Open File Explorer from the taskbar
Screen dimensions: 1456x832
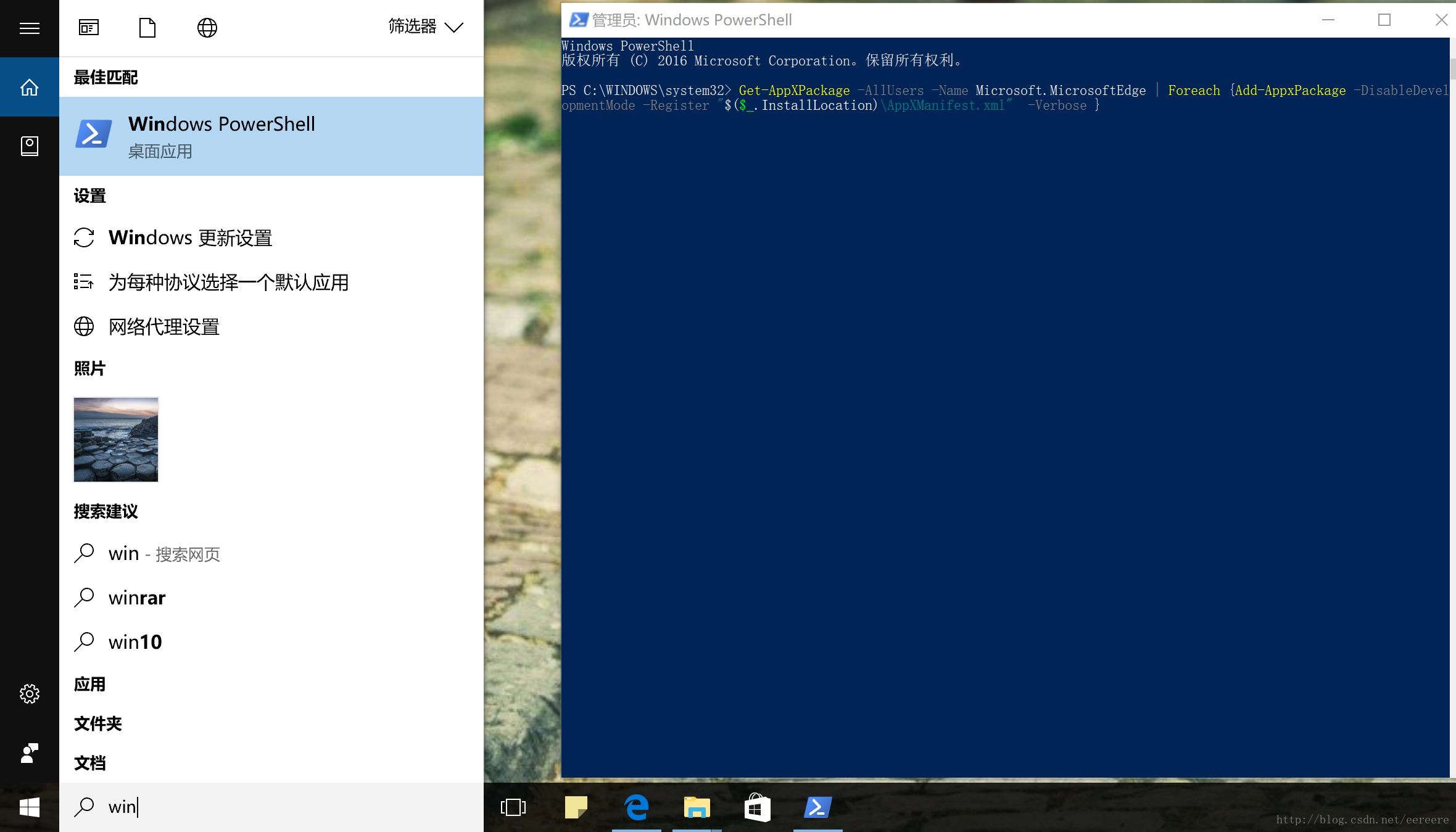click(x=697, y=807)
